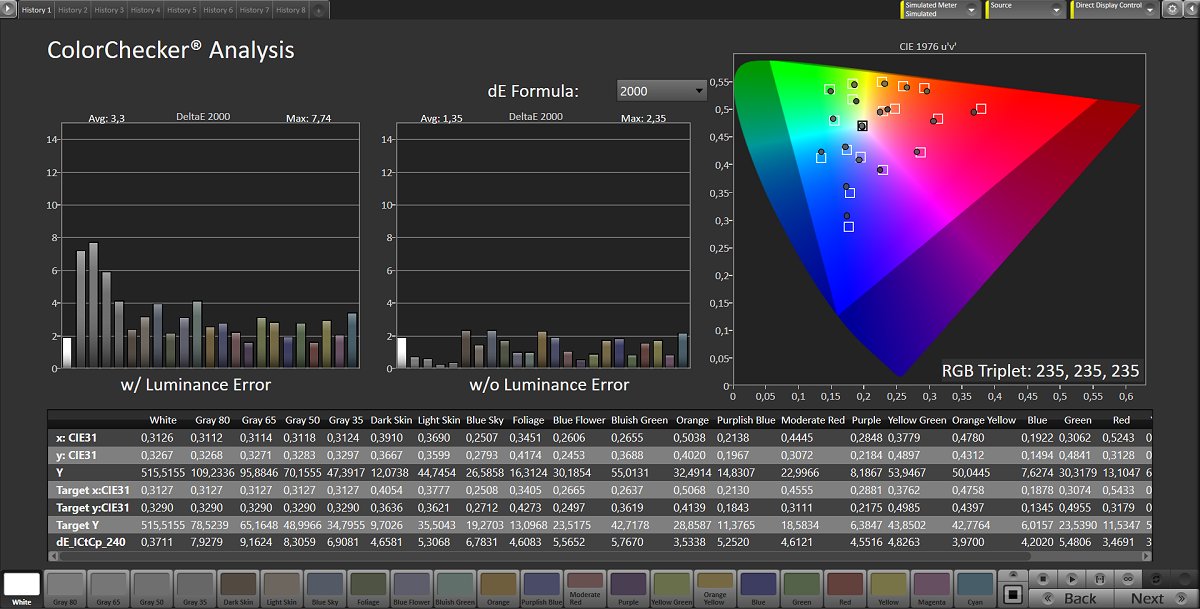Click the single-read bracket icon
1200x609 pixels.
click(1100, 579)
